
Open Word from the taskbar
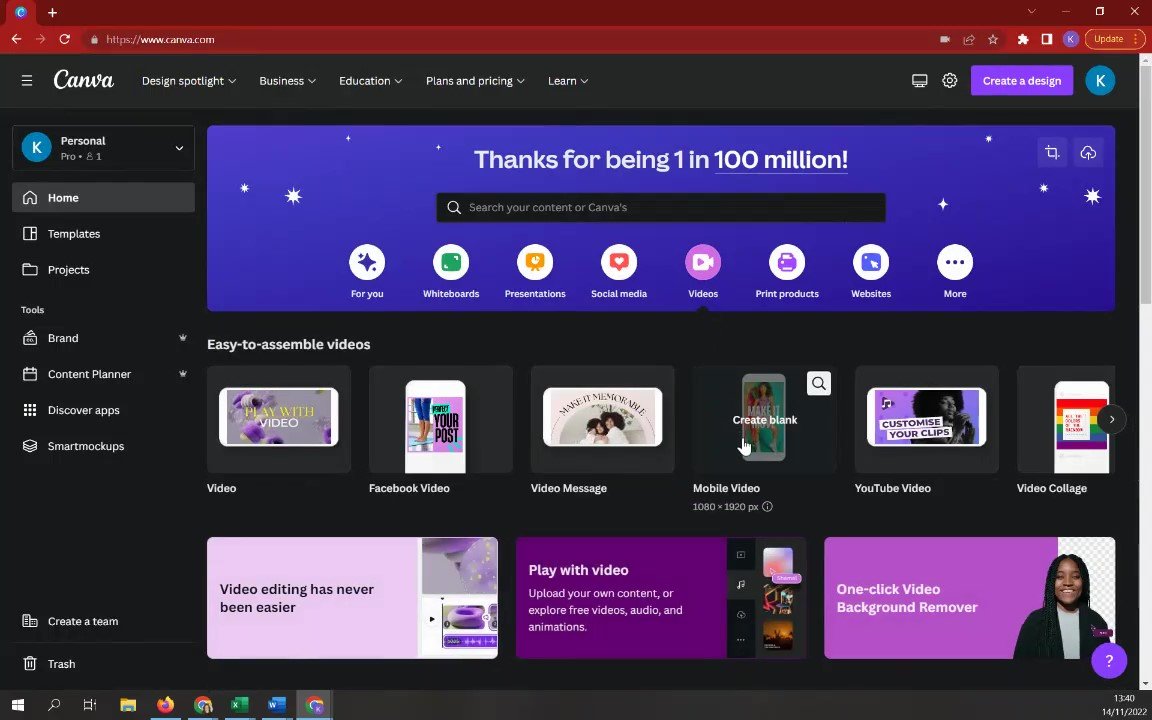point(277,705)
